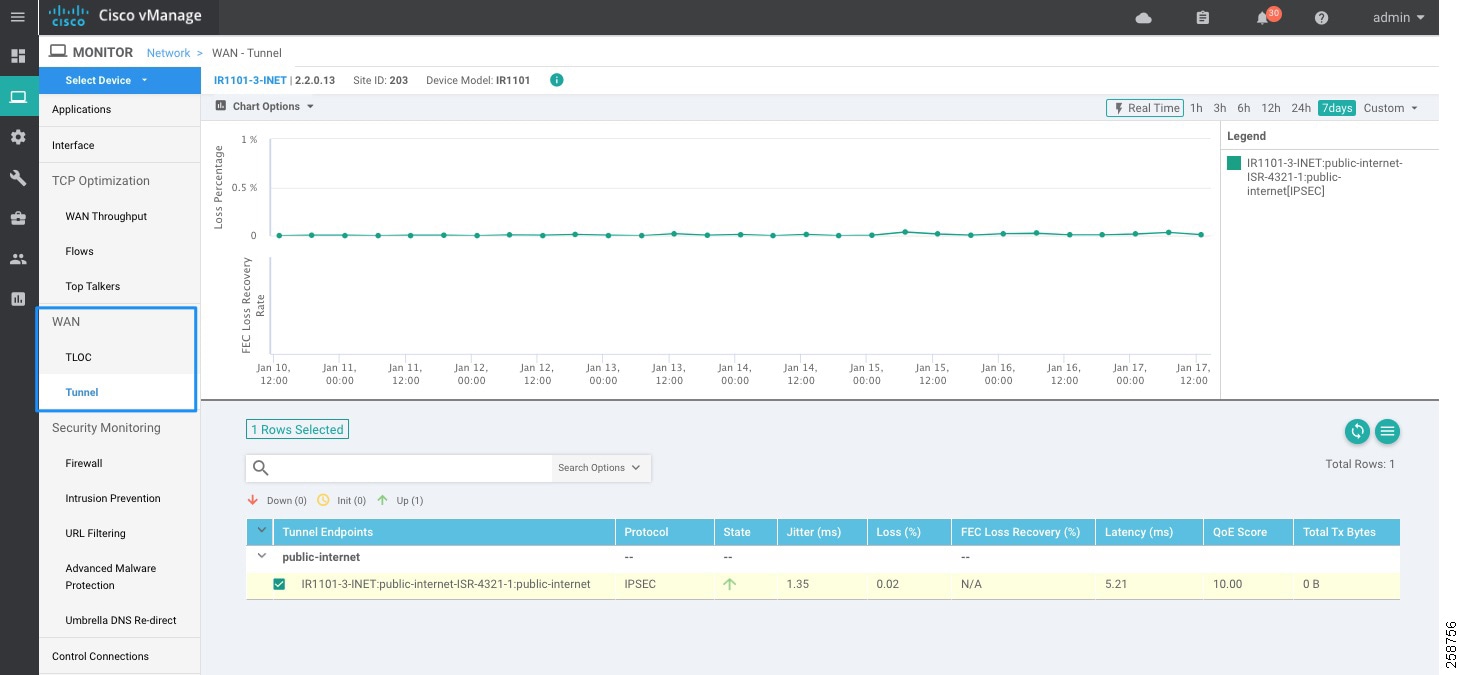
Task: Open the table columns menu button
Action: pos(1387,431)
